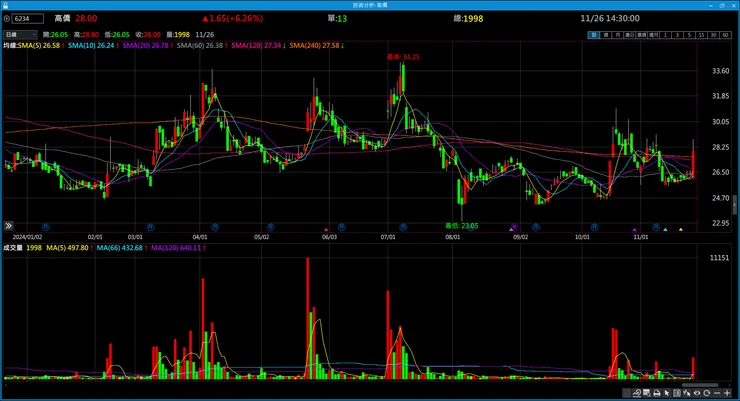The height and width of the screenshot is (401, 740).
Task: Expand the side panel with double-chevron icon
Action: click(8, 226)
